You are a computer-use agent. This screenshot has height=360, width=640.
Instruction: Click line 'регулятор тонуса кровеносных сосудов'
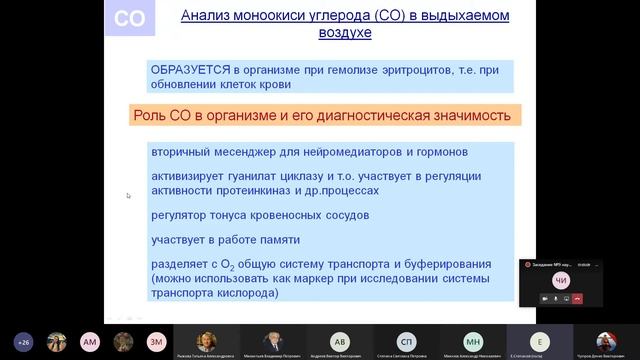pyautogui.click(x=260, y=215)
